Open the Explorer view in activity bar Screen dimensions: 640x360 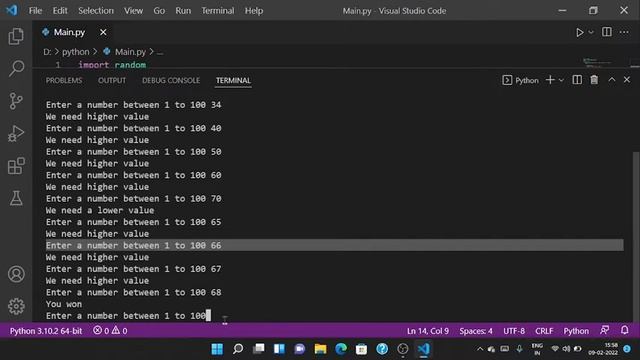[x=16, y=36]
